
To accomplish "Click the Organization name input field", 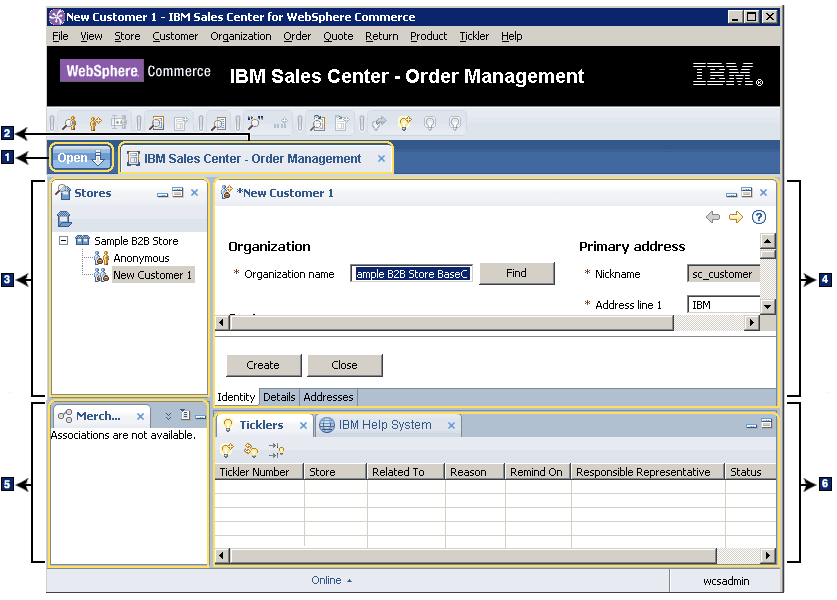I will coord(411,274).
